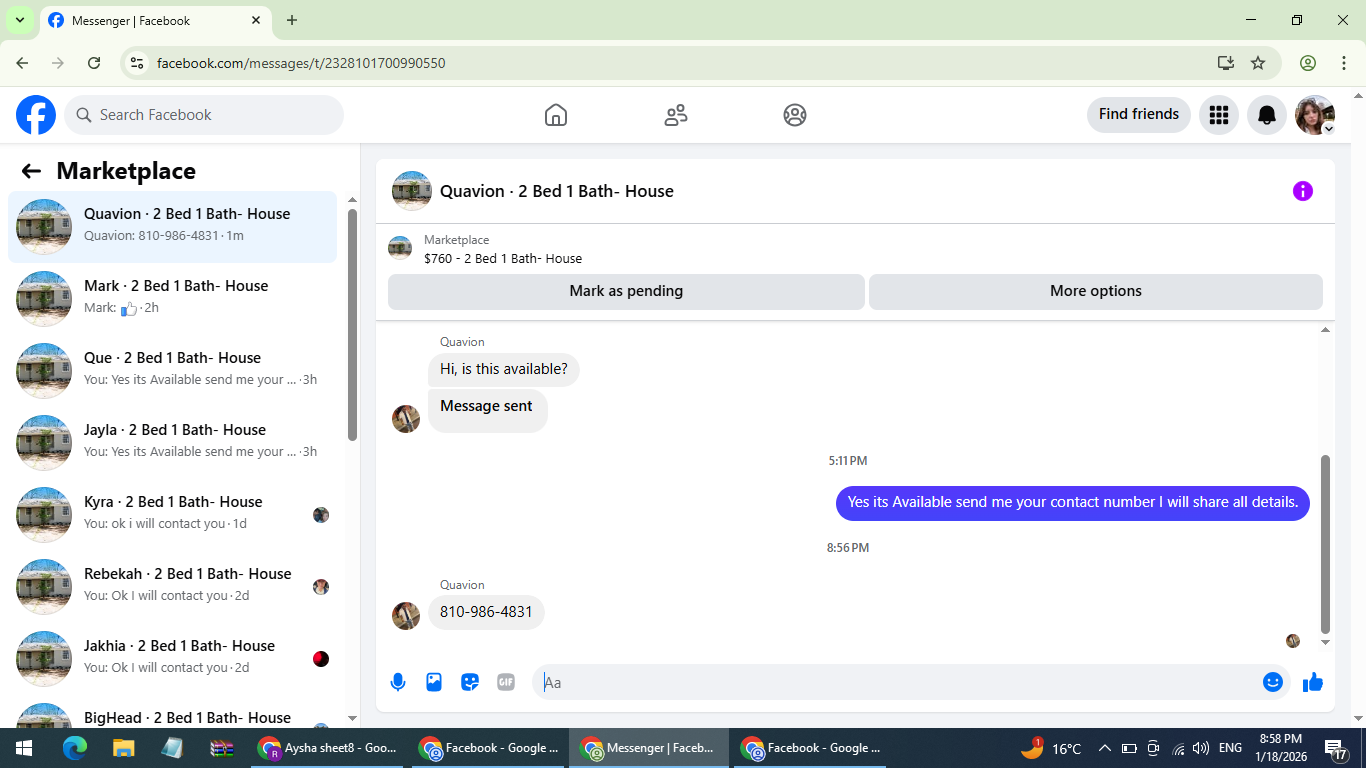The image size is (1366, 768).
Task: Open Que conversation in the list
Action: tap(173, 371)
